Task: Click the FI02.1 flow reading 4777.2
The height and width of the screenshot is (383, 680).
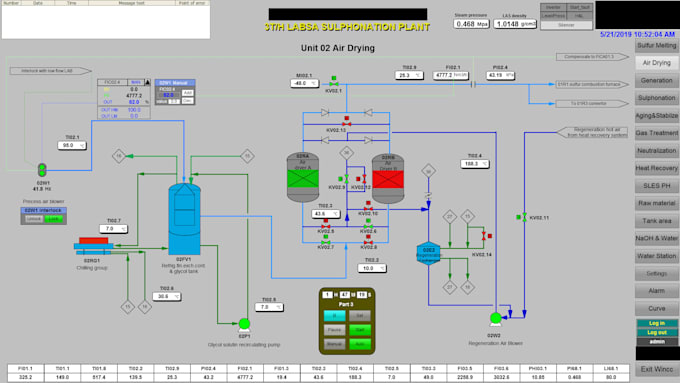Action: (x=451, y=75)
